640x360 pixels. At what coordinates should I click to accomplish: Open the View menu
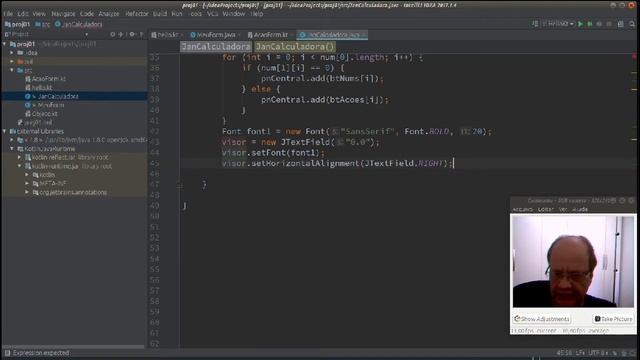point(39,14)
